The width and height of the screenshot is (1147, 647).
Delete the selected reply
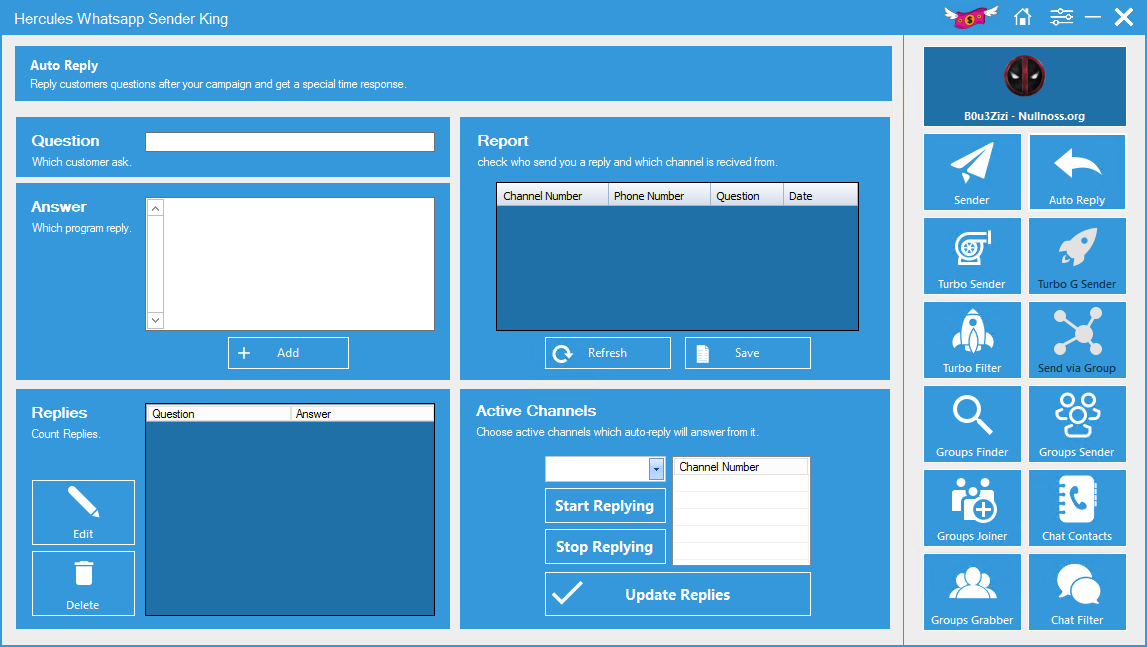point(83,583)
